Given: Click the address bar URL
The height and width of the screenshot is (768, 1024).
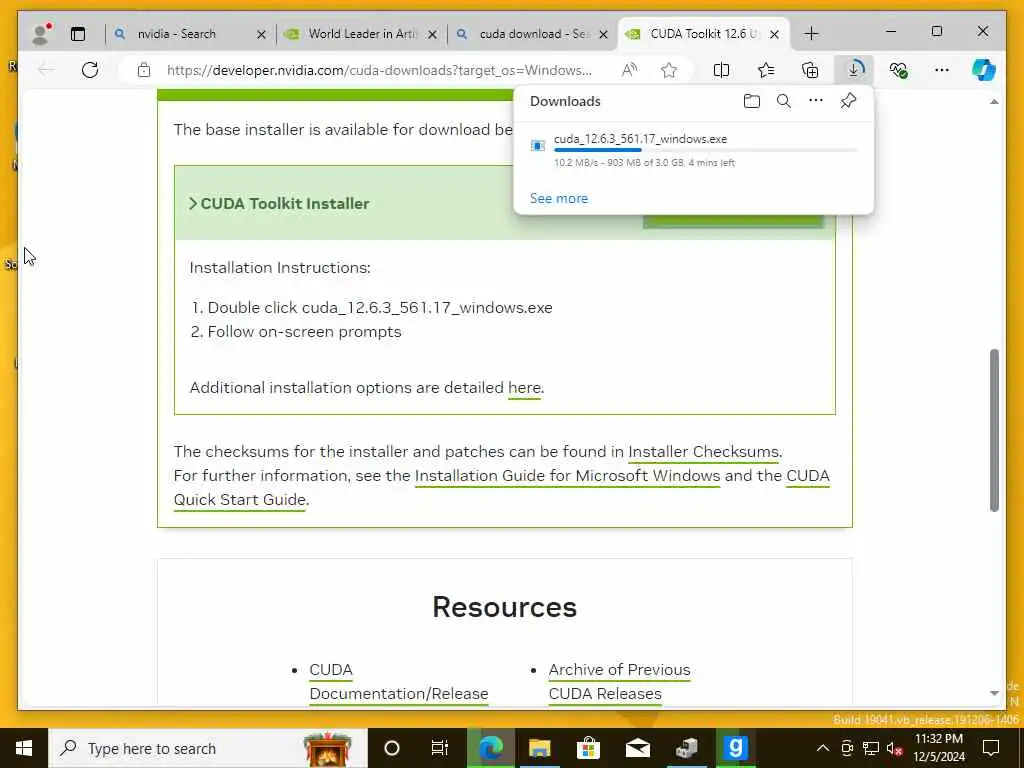Looking at the screenshot, I should tap(379, 70).
